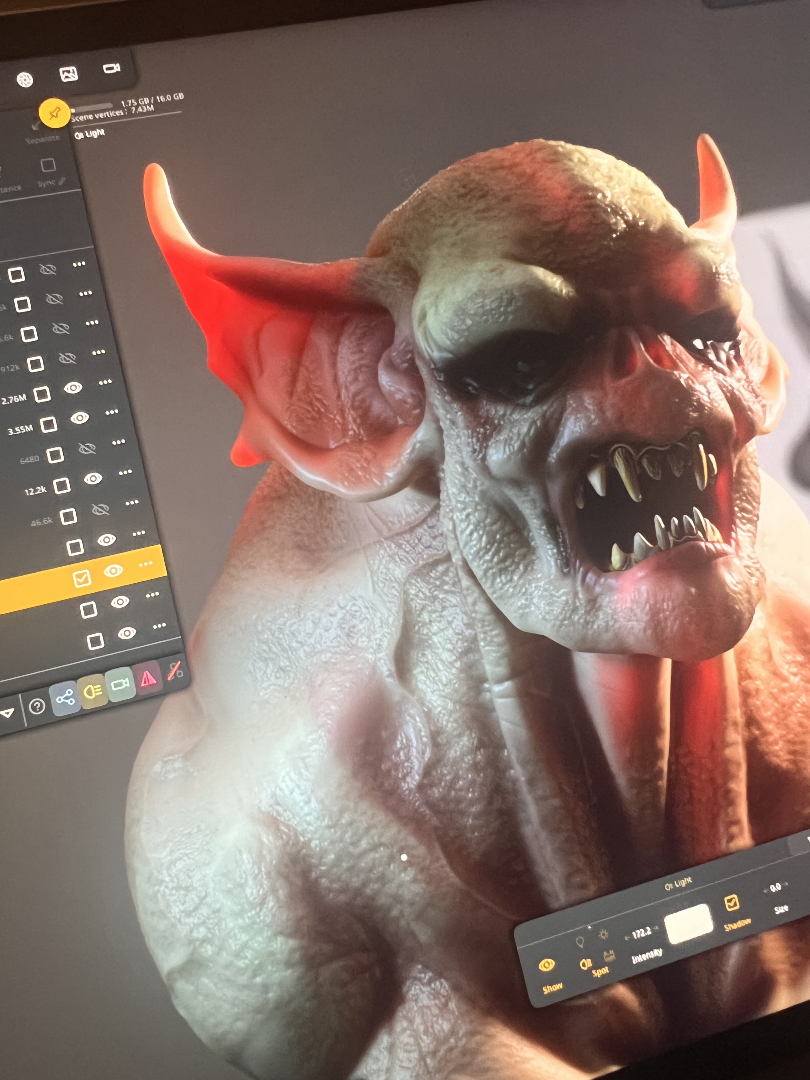Toggle the Show eye in the Light panel
The image size is (810, 1080).
pos(548,965)
